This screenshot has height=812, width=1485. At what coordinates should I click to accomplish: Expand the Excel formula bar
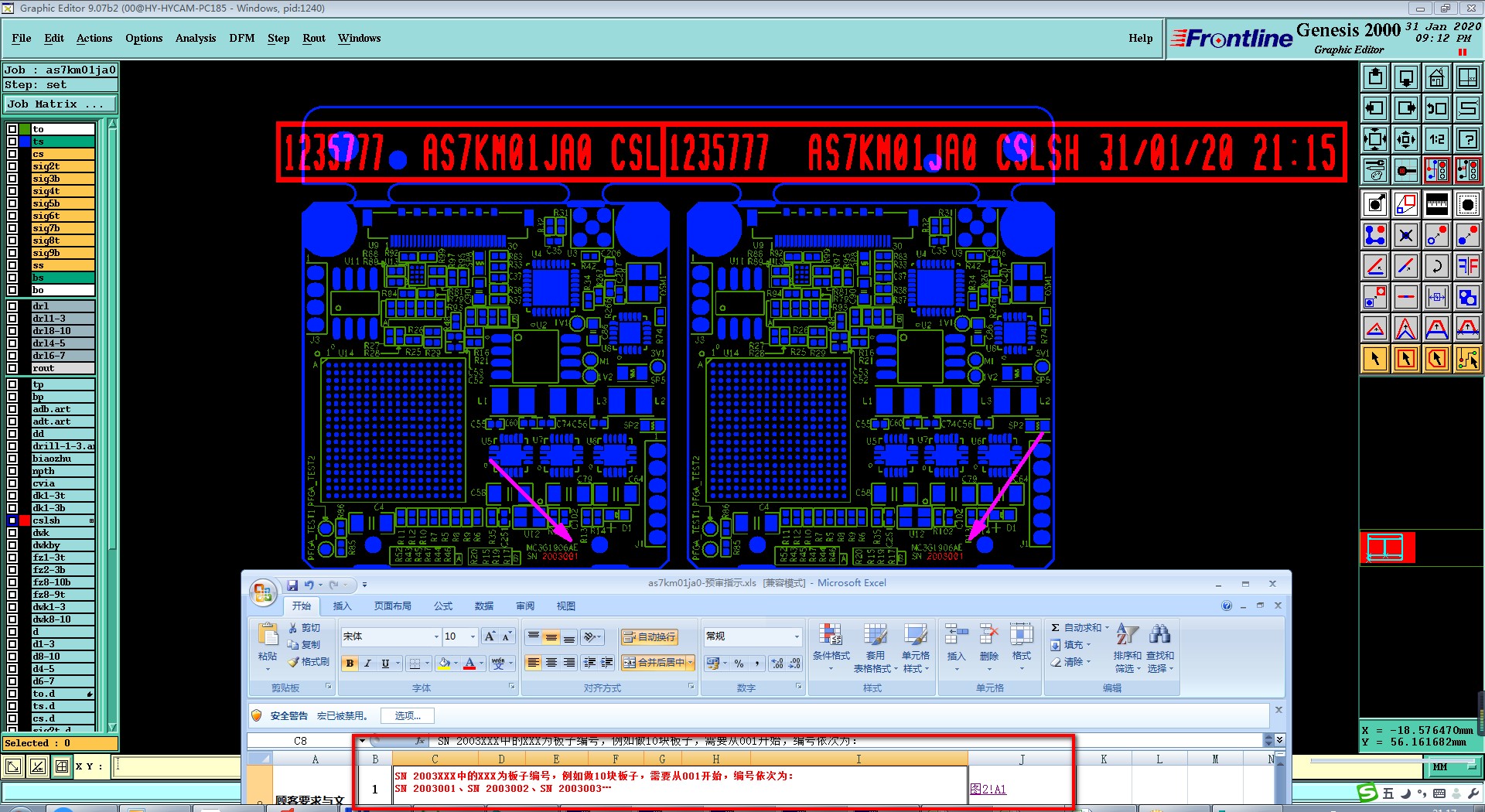tap(1280, 740)
